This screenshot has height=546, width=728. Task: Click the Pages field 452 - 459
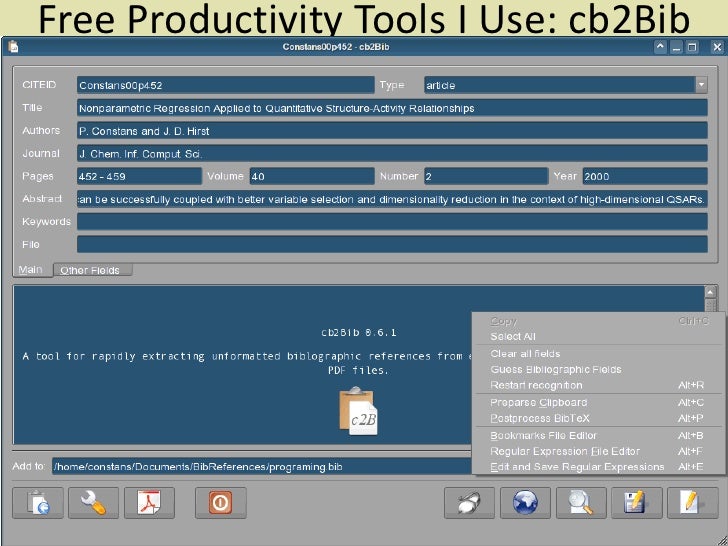click(x=139, y=176)
